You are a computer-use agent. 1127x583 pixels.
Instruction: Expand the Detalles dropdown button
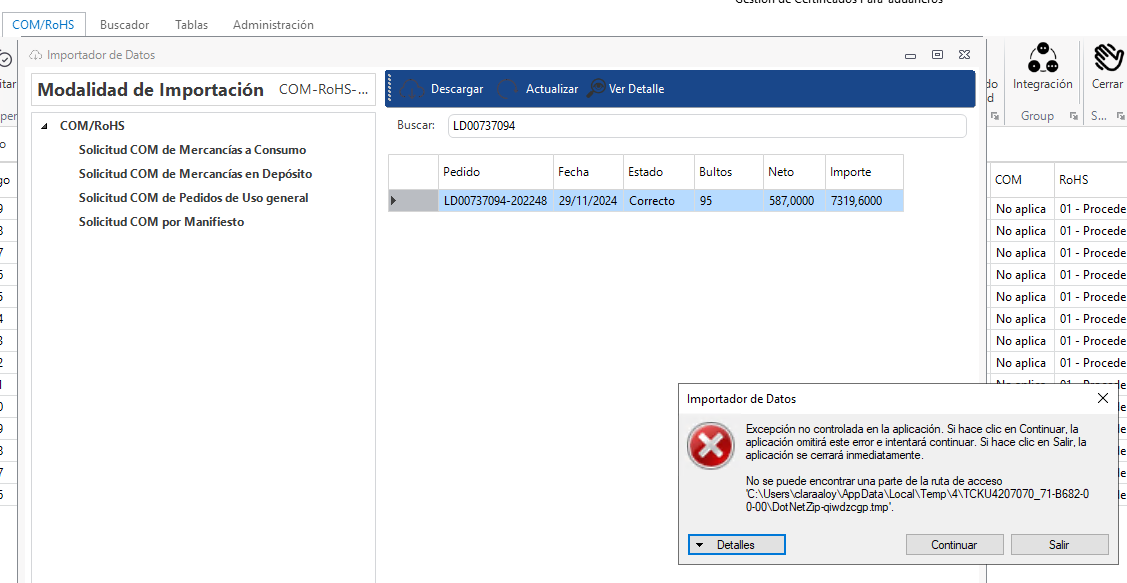pyautogui.click(x=736, y=545)
